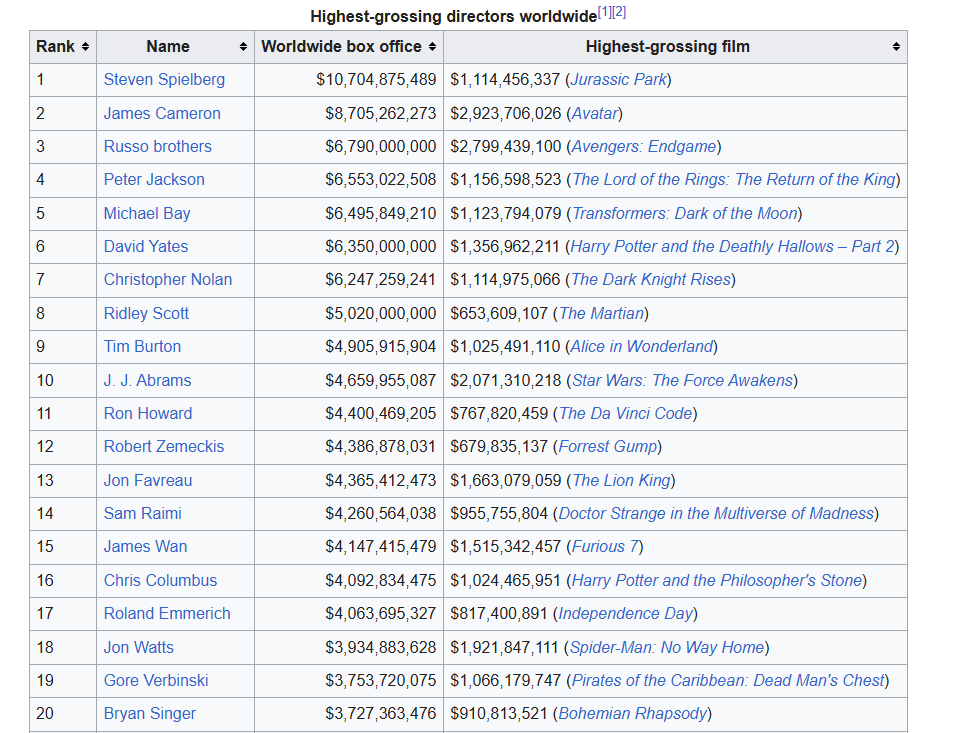This screenshot has height=733, width=960.
Task: Select film gross $653,609,107
Action: coord(499,314)
